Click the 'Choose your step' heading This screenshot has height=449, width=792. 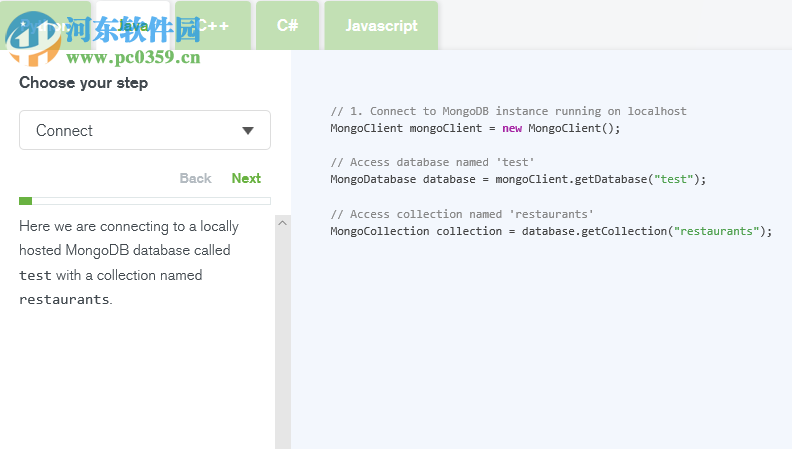(83, 83)
